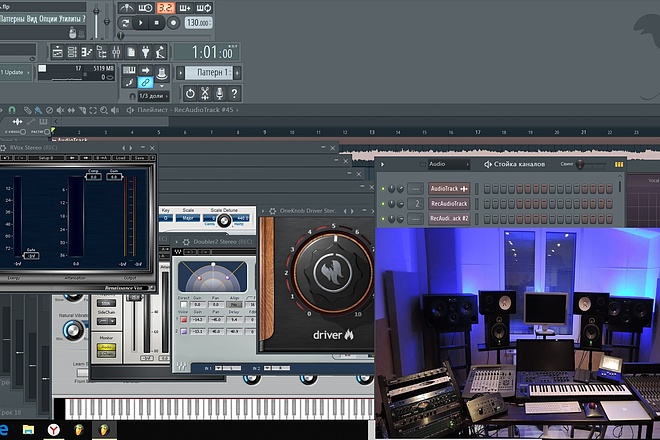Click the question mark help icon
This screenshot has width=660, height=440.
[234, 93]
